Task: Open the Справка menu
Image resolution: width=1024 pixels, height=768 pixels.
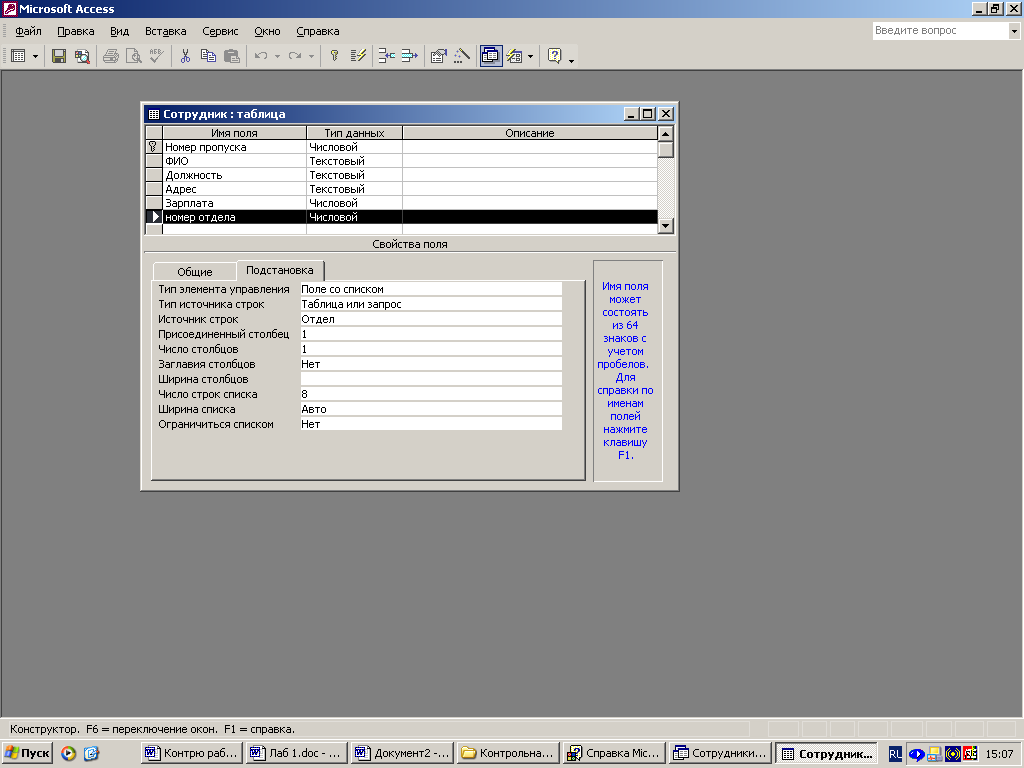Action: (317, 31)
